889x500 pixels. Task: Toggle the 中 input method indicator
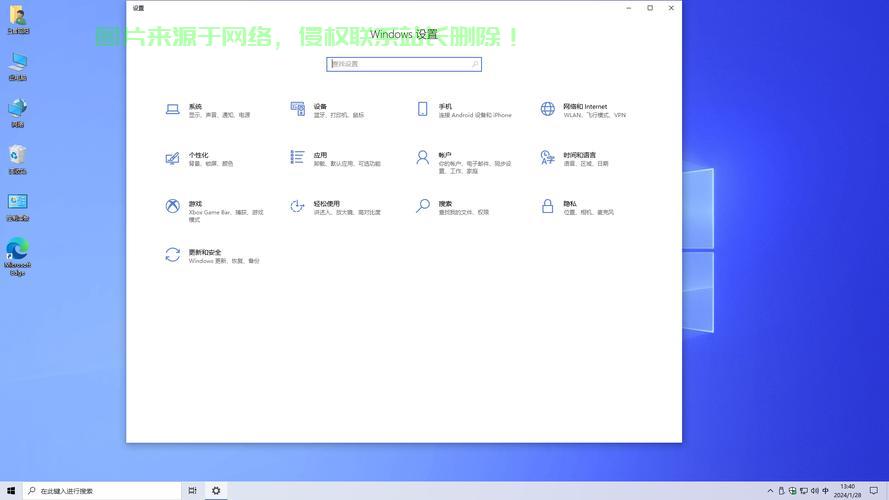coord(826,491)
